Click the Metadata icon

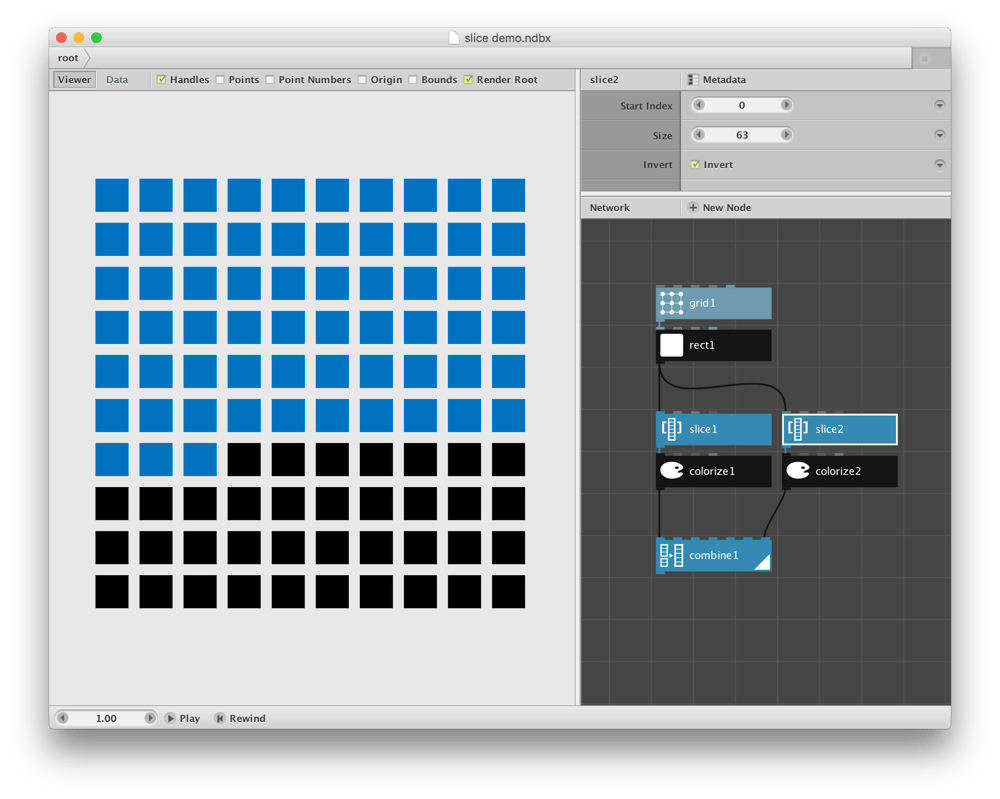click(x=693, y=80)
